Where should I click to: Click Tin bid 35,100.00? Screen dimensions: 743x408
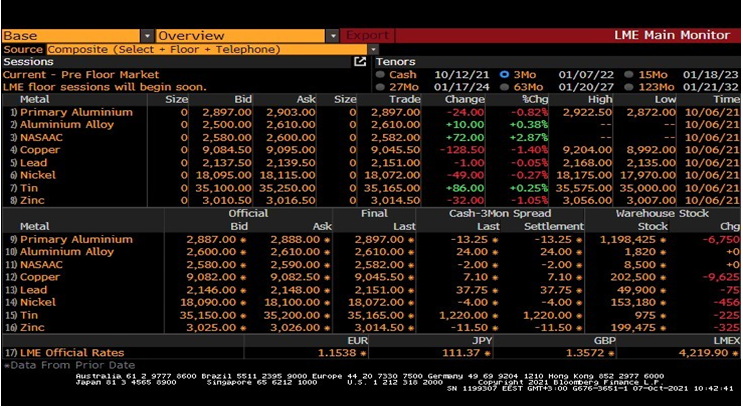(x=223, y=188)
